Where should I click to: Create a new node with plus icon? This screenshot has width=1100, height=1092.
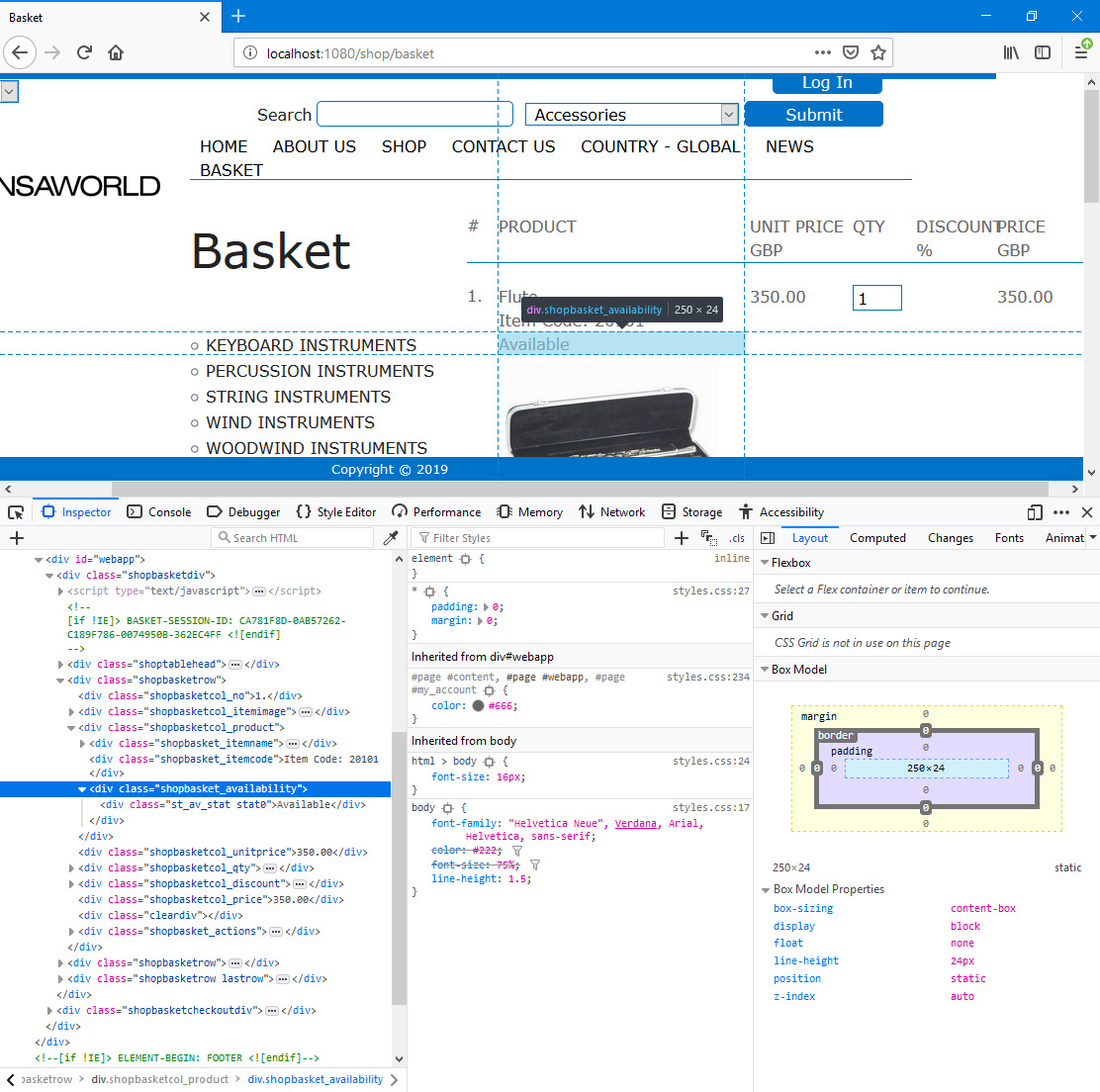17,538
